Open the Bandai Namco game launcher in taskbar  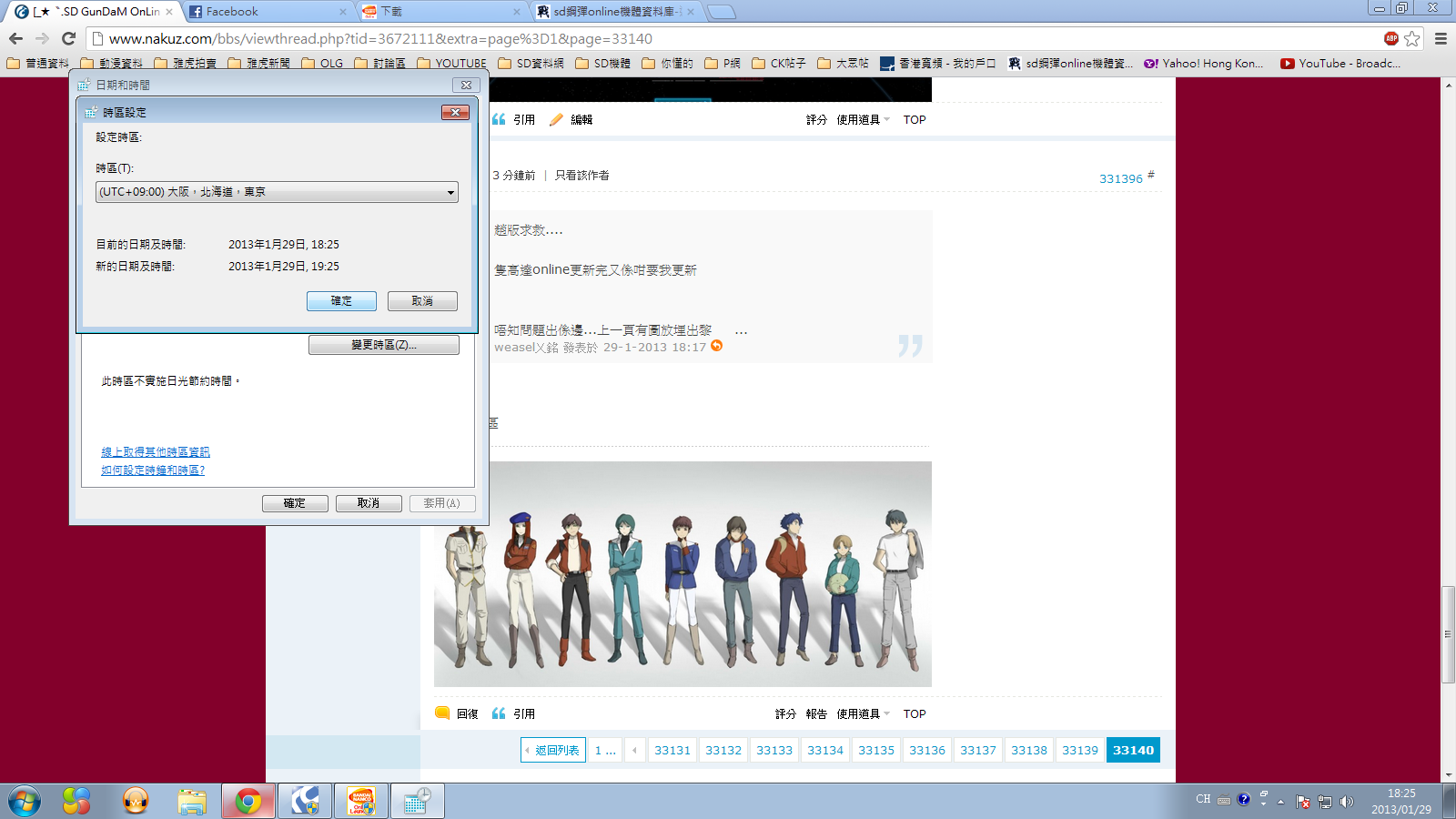click(361, 801)
